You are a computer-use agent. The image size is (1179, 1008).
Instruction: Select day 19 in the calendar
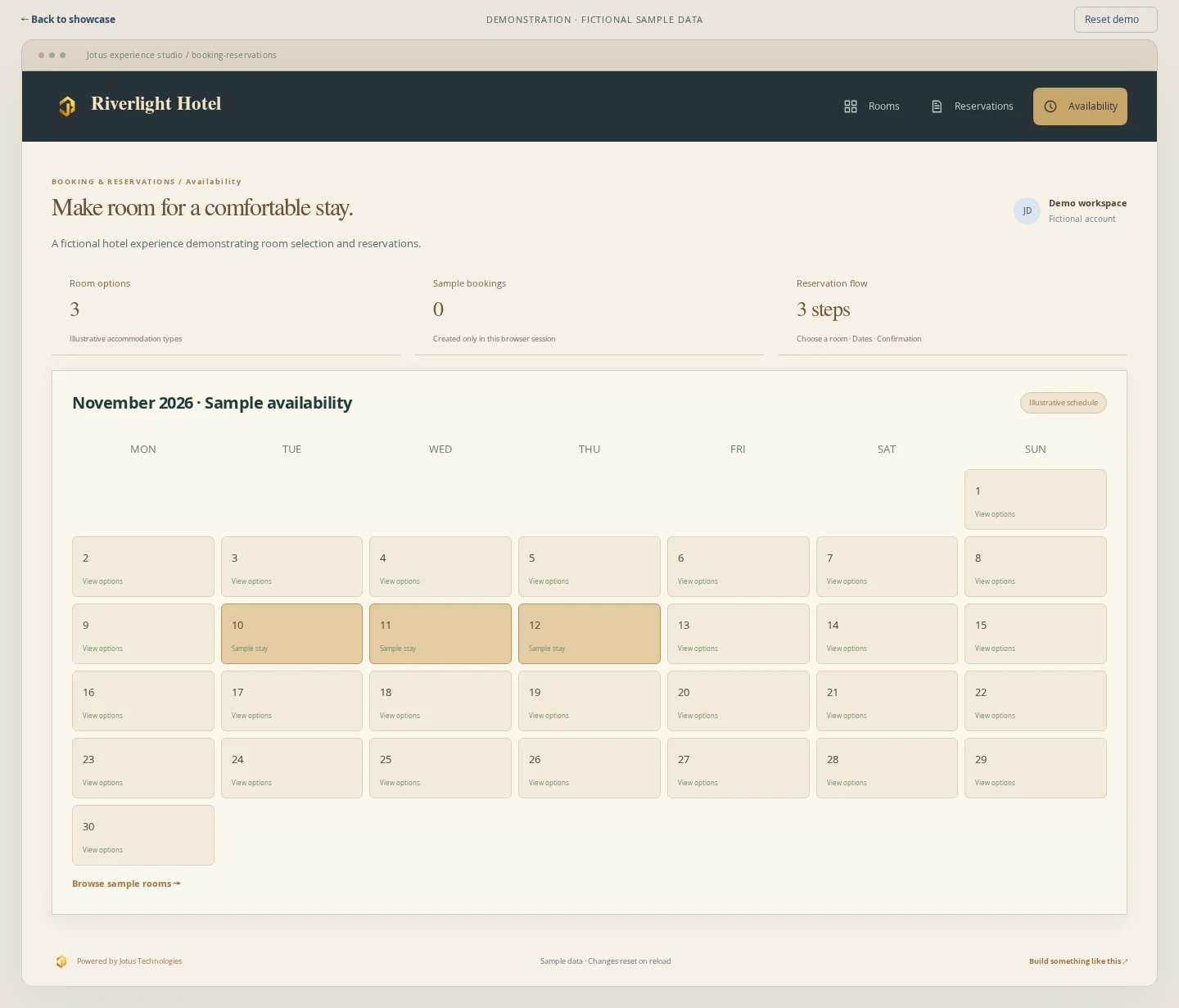tap(589, 701)
